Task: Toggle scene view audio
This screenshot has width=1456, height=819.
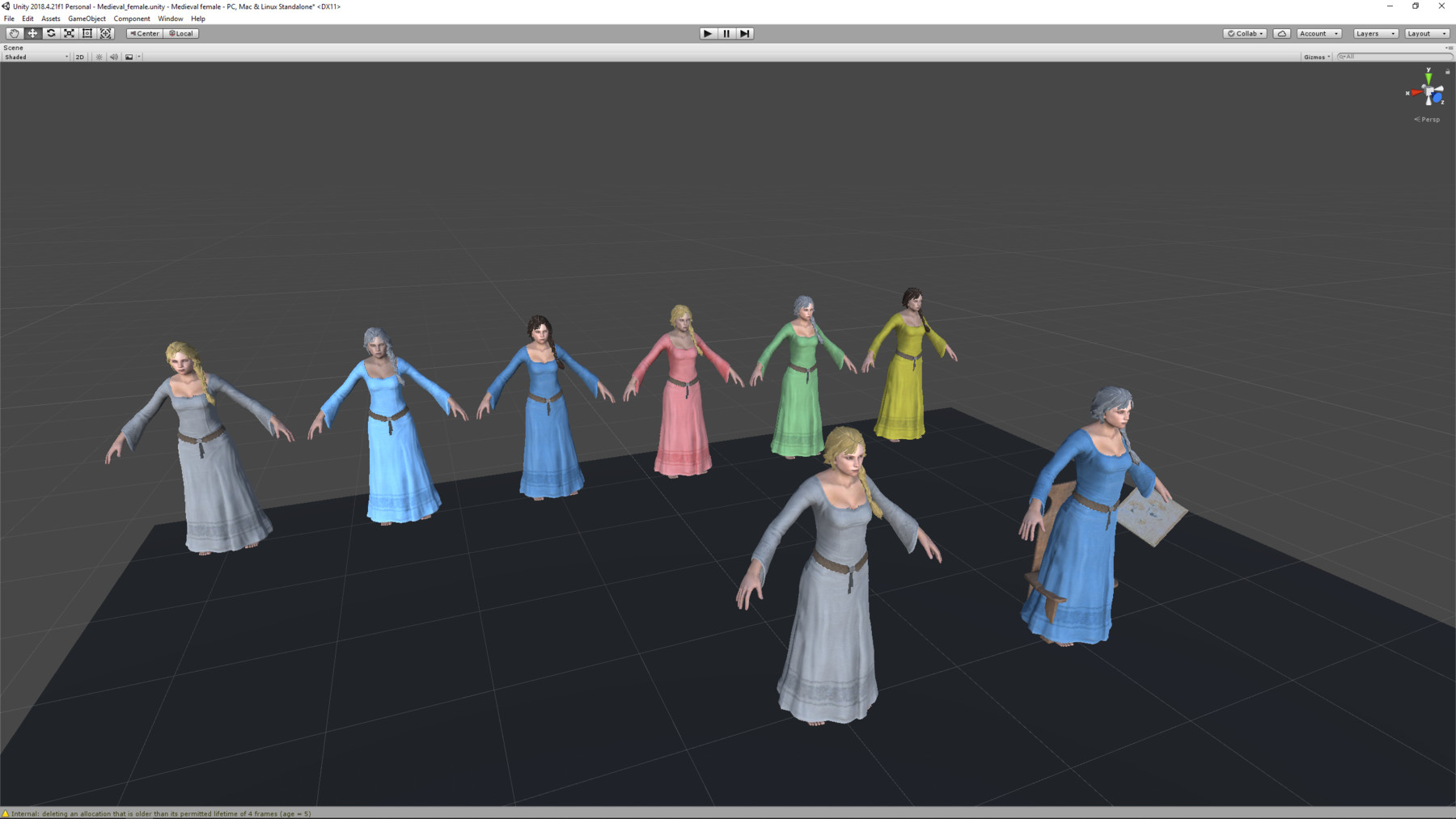Action: 113,57
